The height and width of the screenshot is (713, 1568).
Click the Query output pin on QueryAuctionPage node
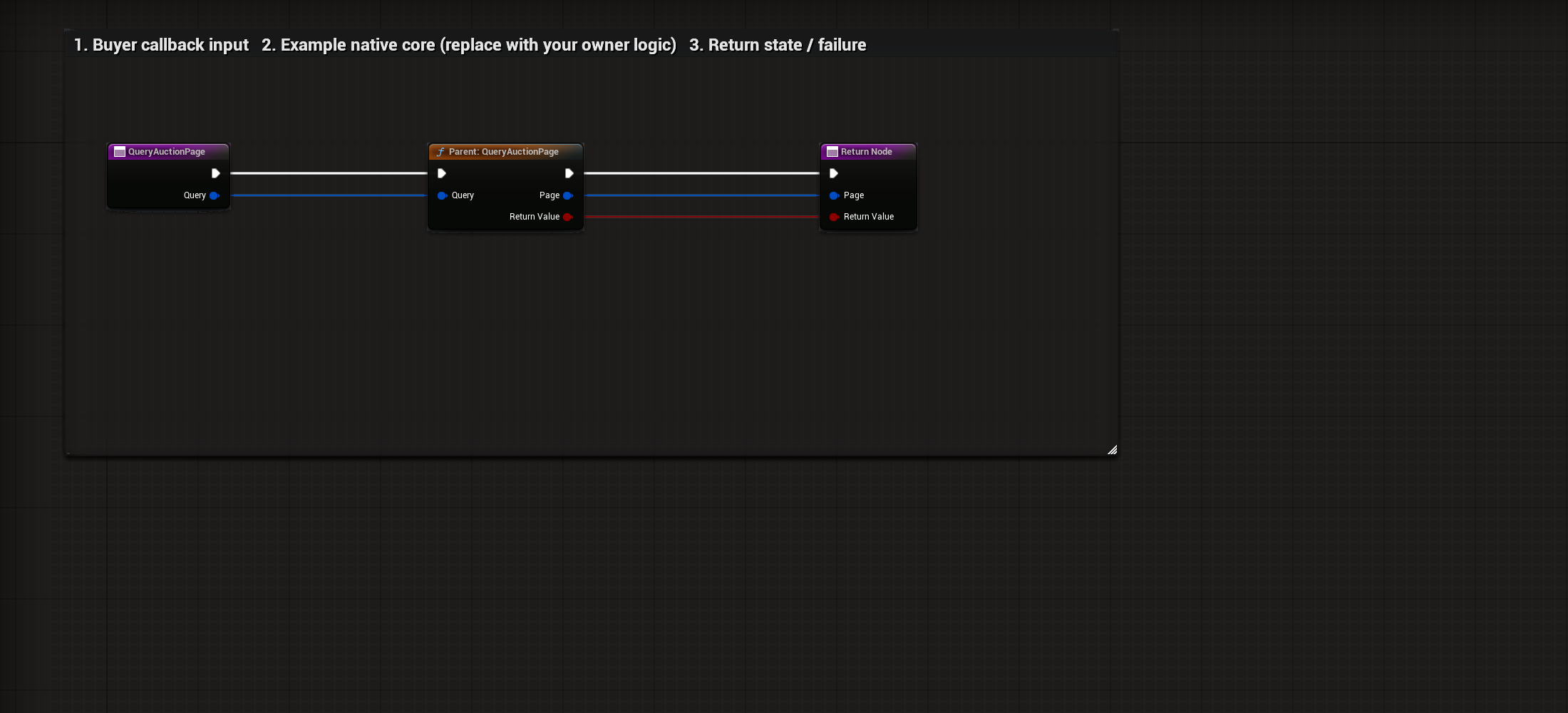214,195
